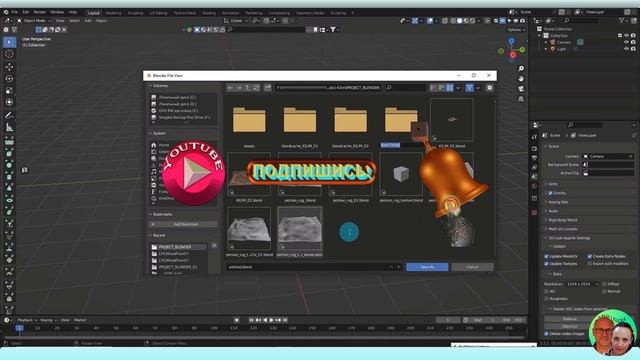640x360 pixels.
Task: Jump to timeline end frame
Action: pyautogui.click(x=285, y=320)
